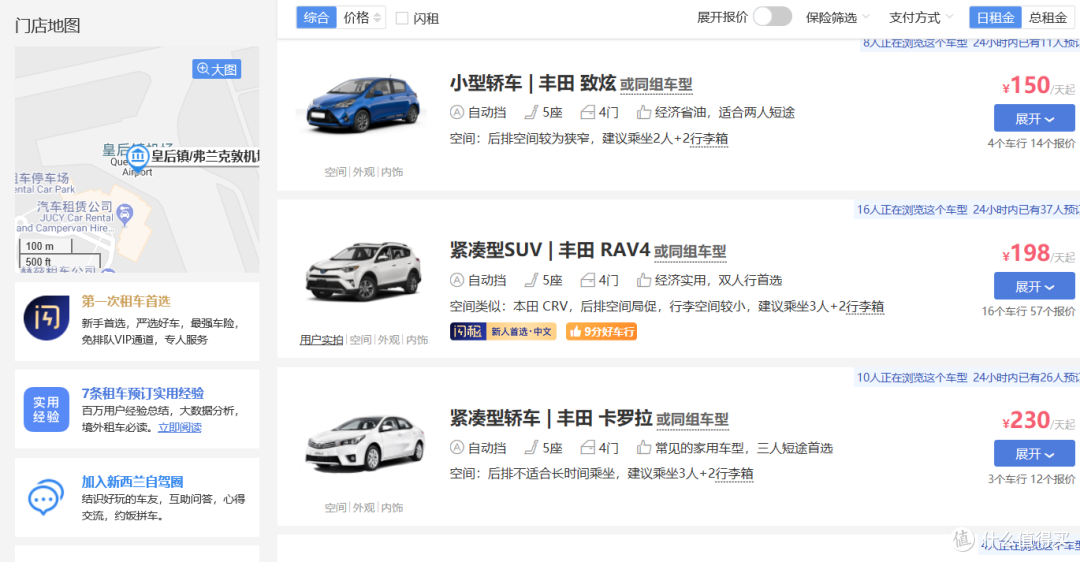Open the 7条租车预订实用经验 article
This screenshot has width=1080, height=562.
click(x=143, y=393)
